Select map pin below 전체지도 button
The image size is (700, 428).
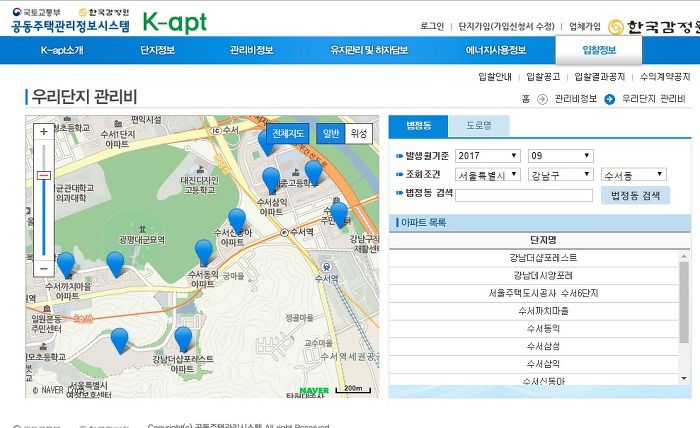coord(265,145)
